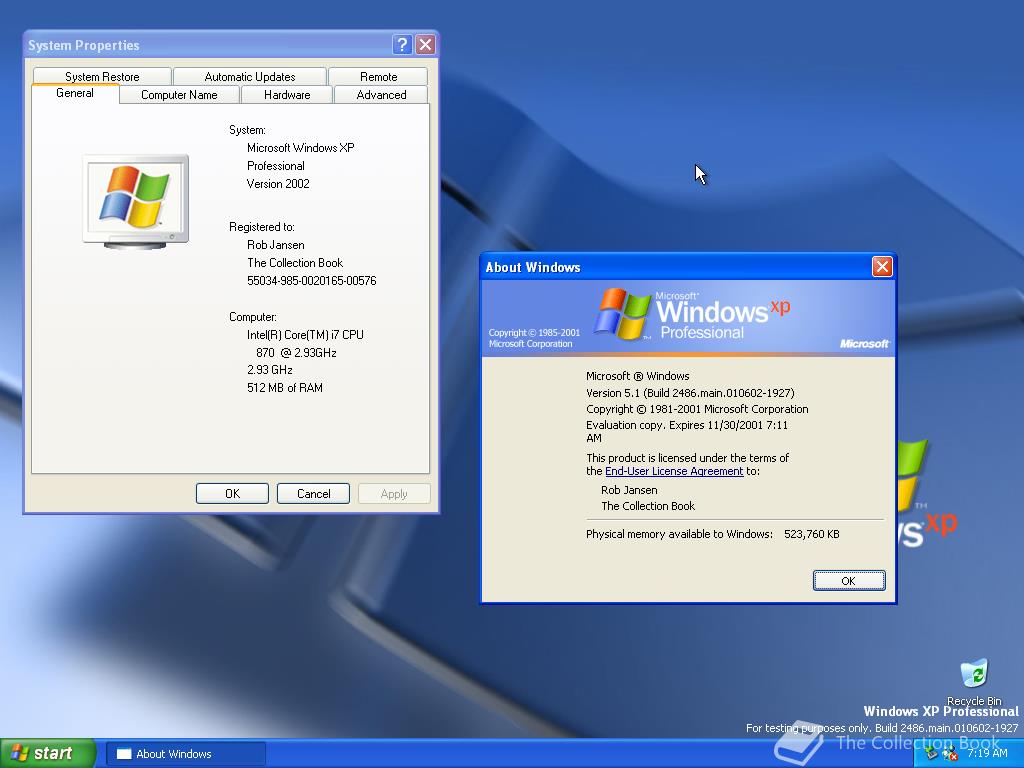Click the Safely Remove Hardware tray icon
This screenshot has width=1024, height=768.
[932, 754]
